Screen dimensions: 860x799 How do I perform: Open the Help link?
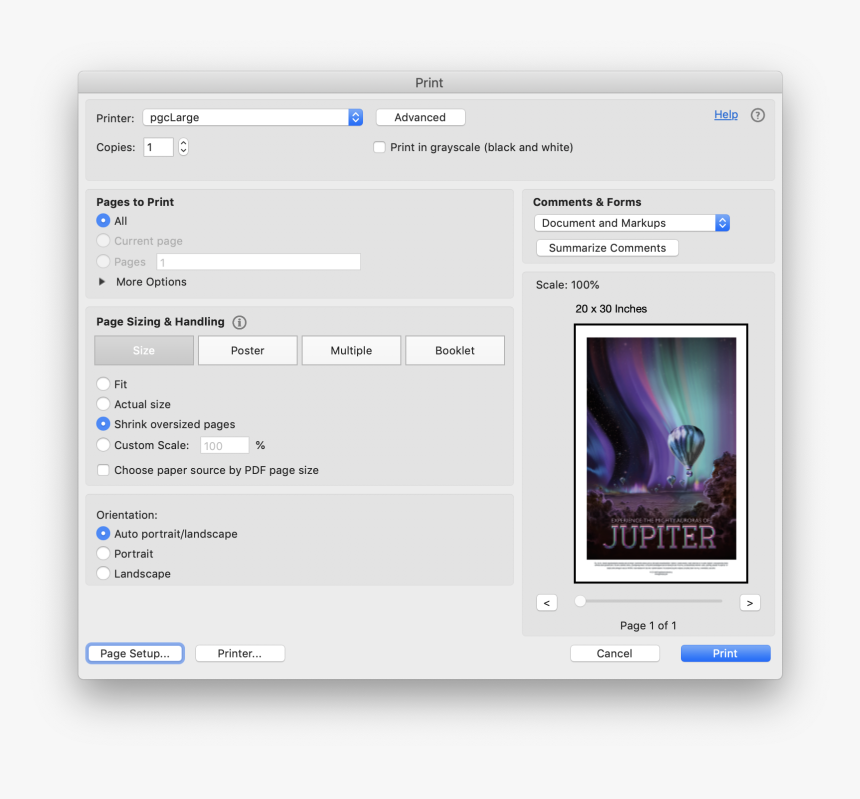click(726, 115)
